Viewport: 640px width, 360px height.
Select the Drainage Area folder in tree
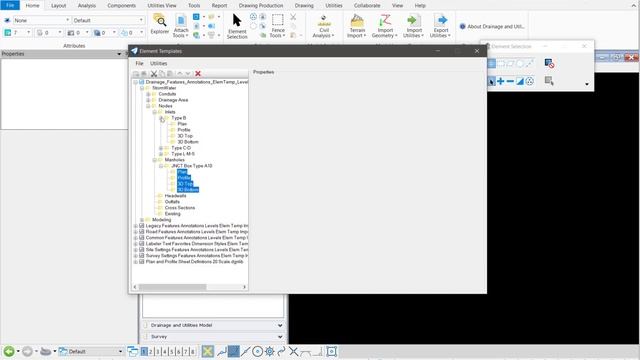coord(173,100)
